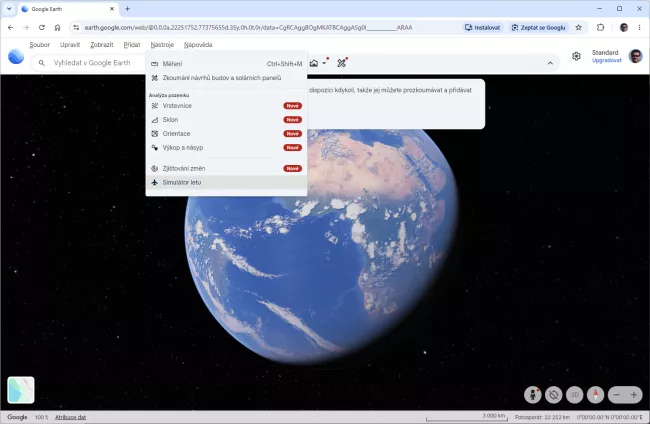This screenshot has width=650, height=424.
Task: Open the Upravit menu
Action: coord(70,45)
